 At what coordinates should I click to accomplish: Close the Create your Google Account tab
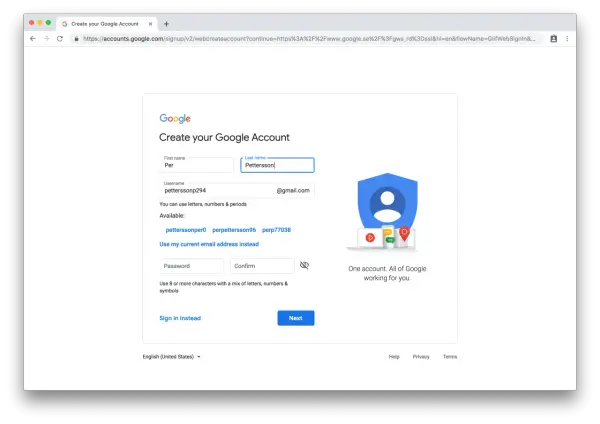tap(150, 24)
